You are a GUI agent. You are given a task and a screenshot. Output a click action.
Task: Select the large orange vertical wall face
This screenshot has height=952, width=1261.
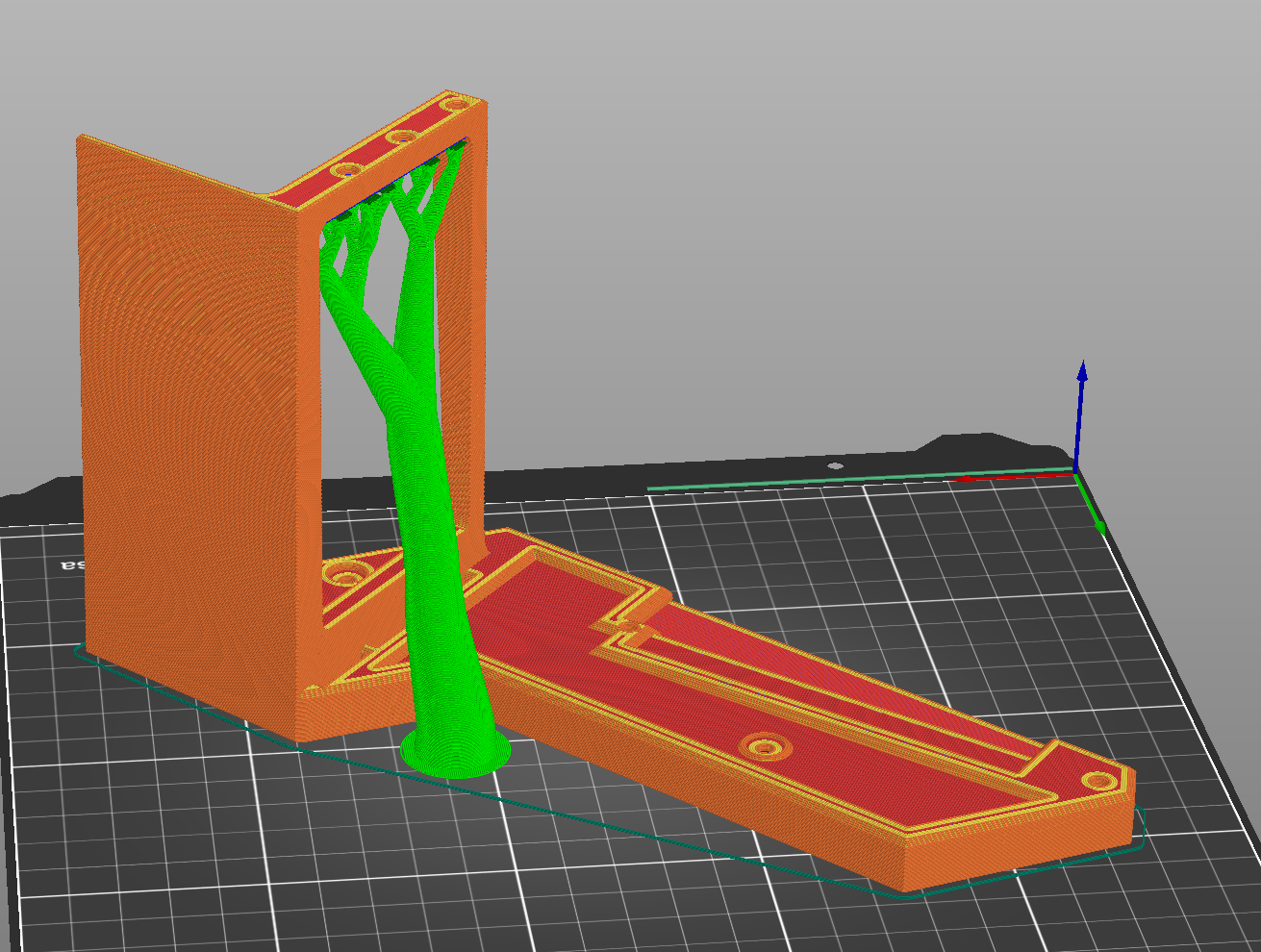183,385
